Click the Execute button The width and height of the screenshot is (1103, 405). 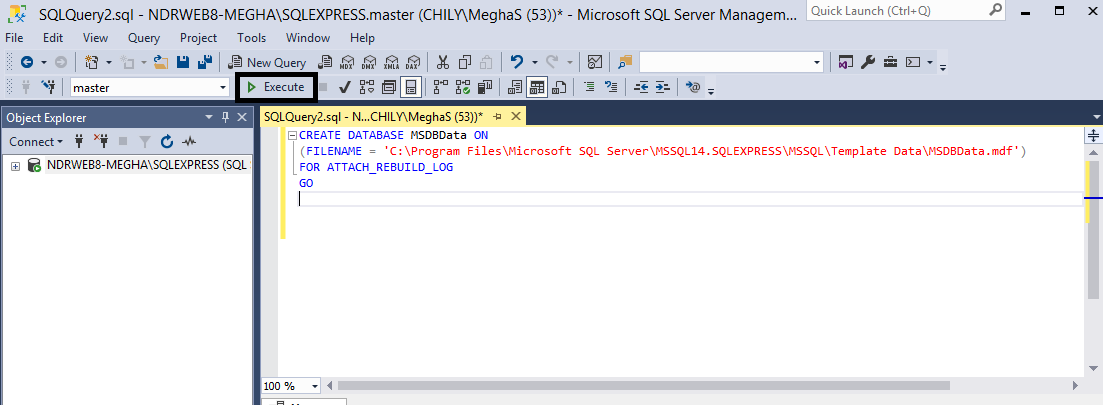point(276,87)
